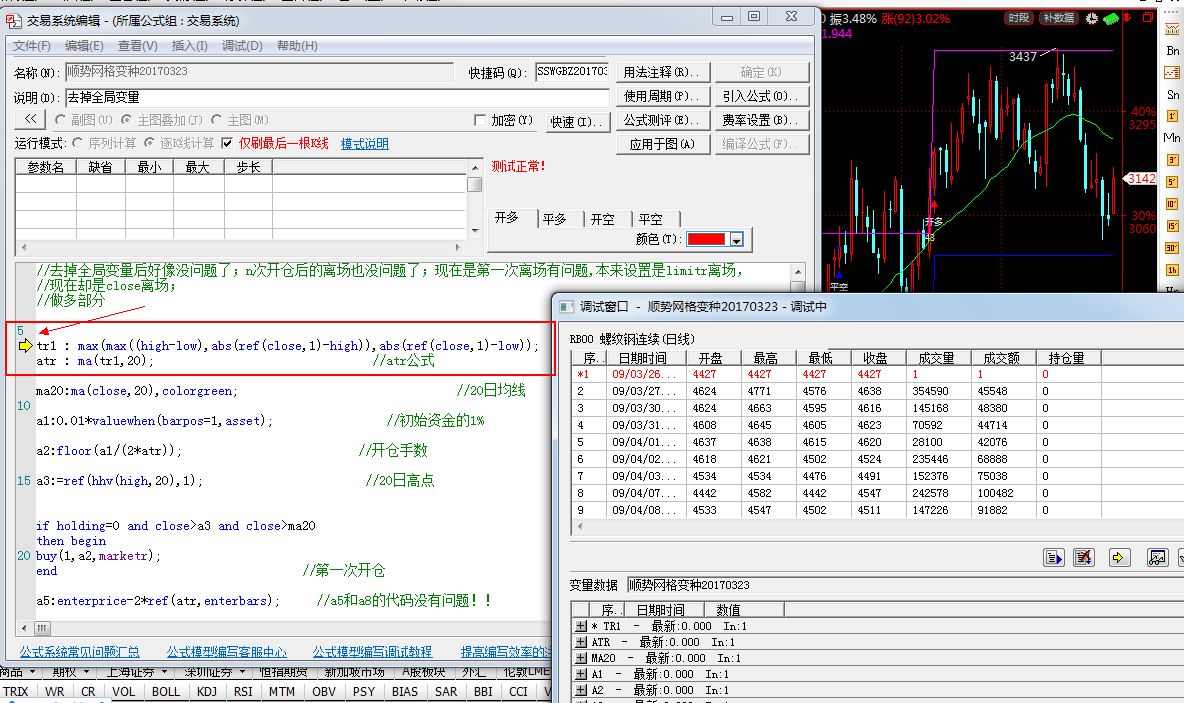Click the collapse double-arrow button
The image size is (1184, 703).
point(30,119)
